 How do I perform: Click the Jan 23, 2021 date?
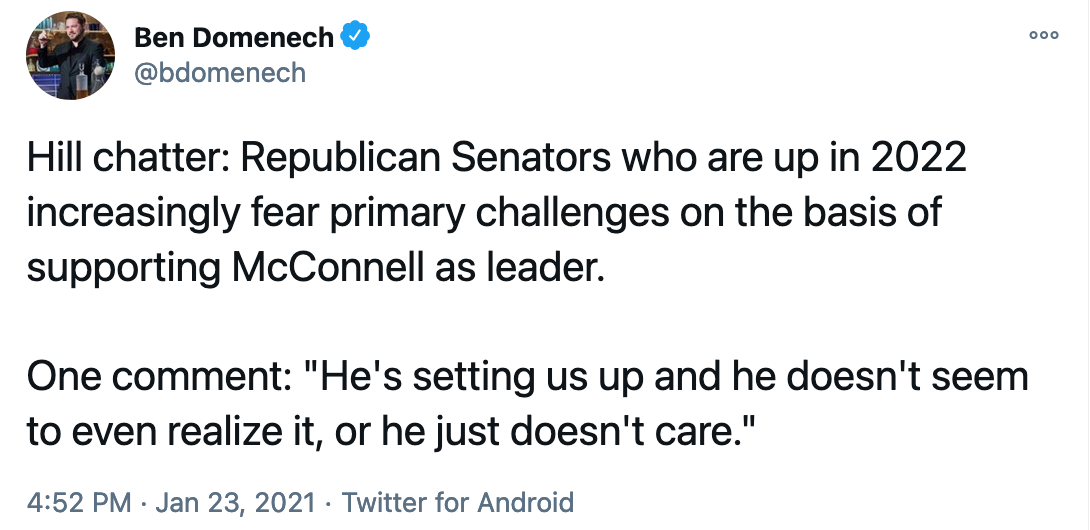(x=235, y=501)
